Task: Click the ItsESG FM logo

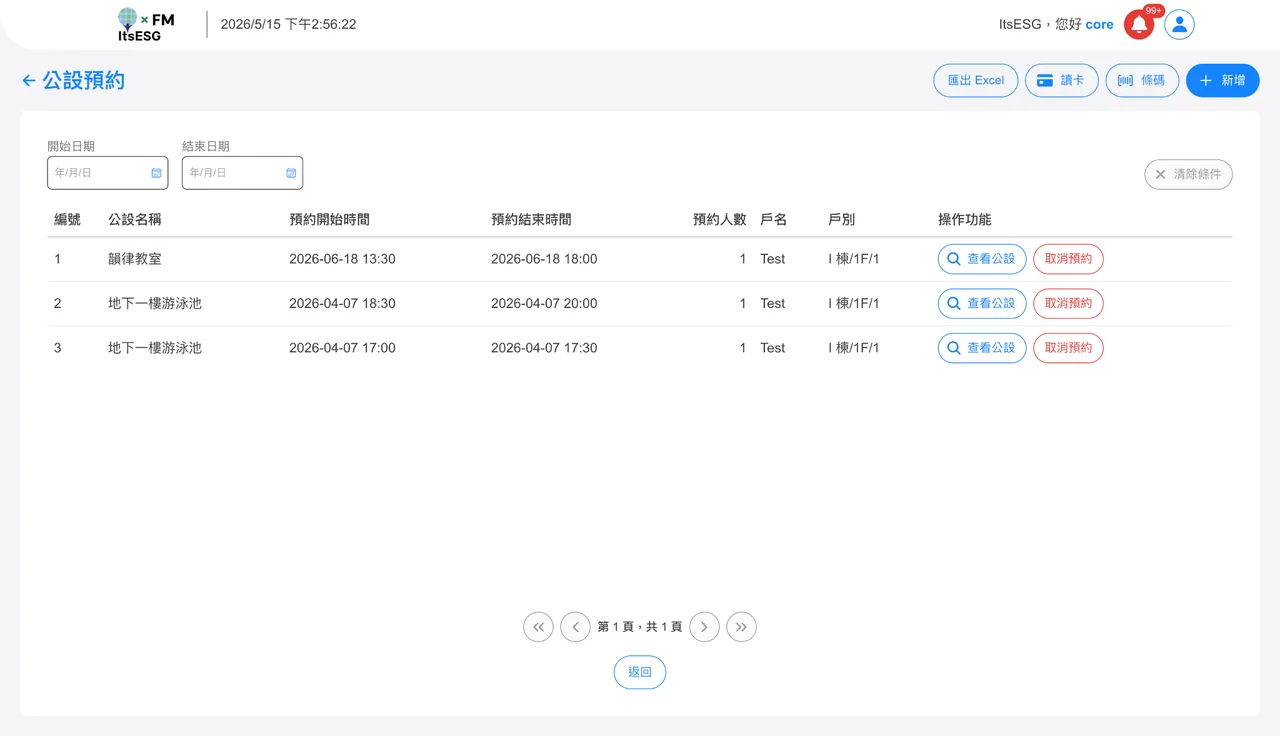Action: click(146, 25)
